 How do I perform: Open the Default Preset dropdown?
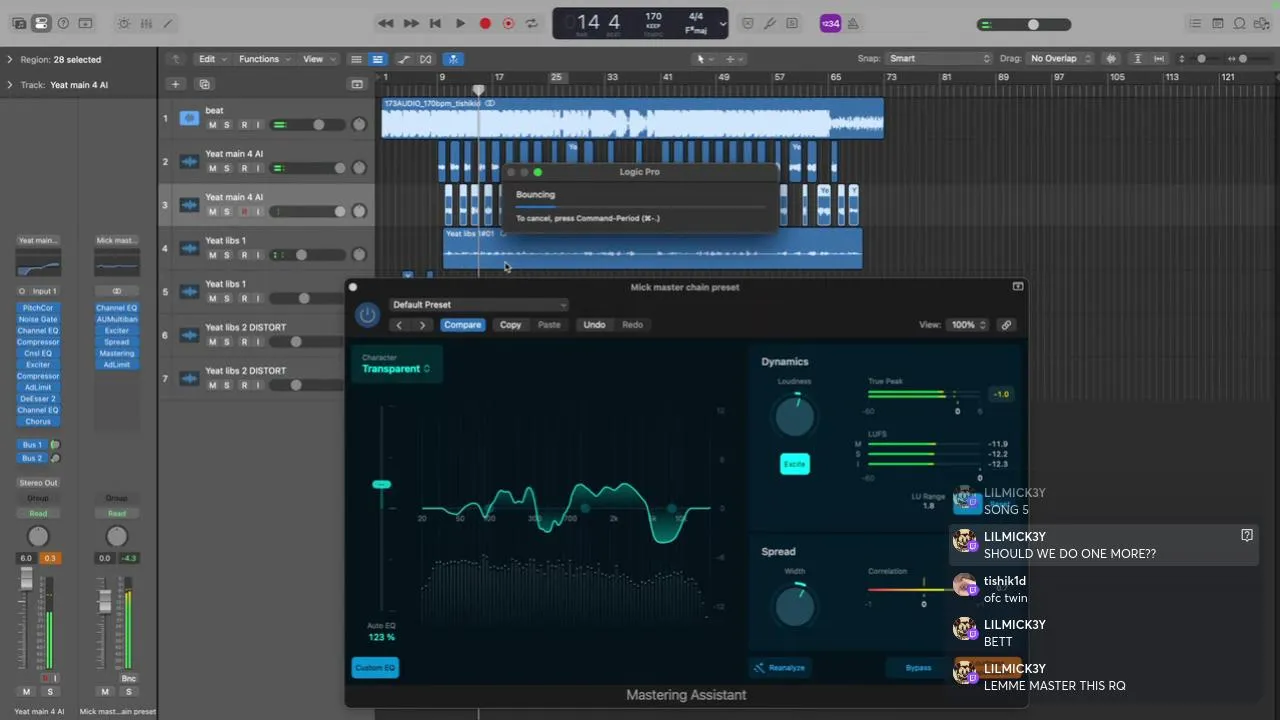click(479, 305)
